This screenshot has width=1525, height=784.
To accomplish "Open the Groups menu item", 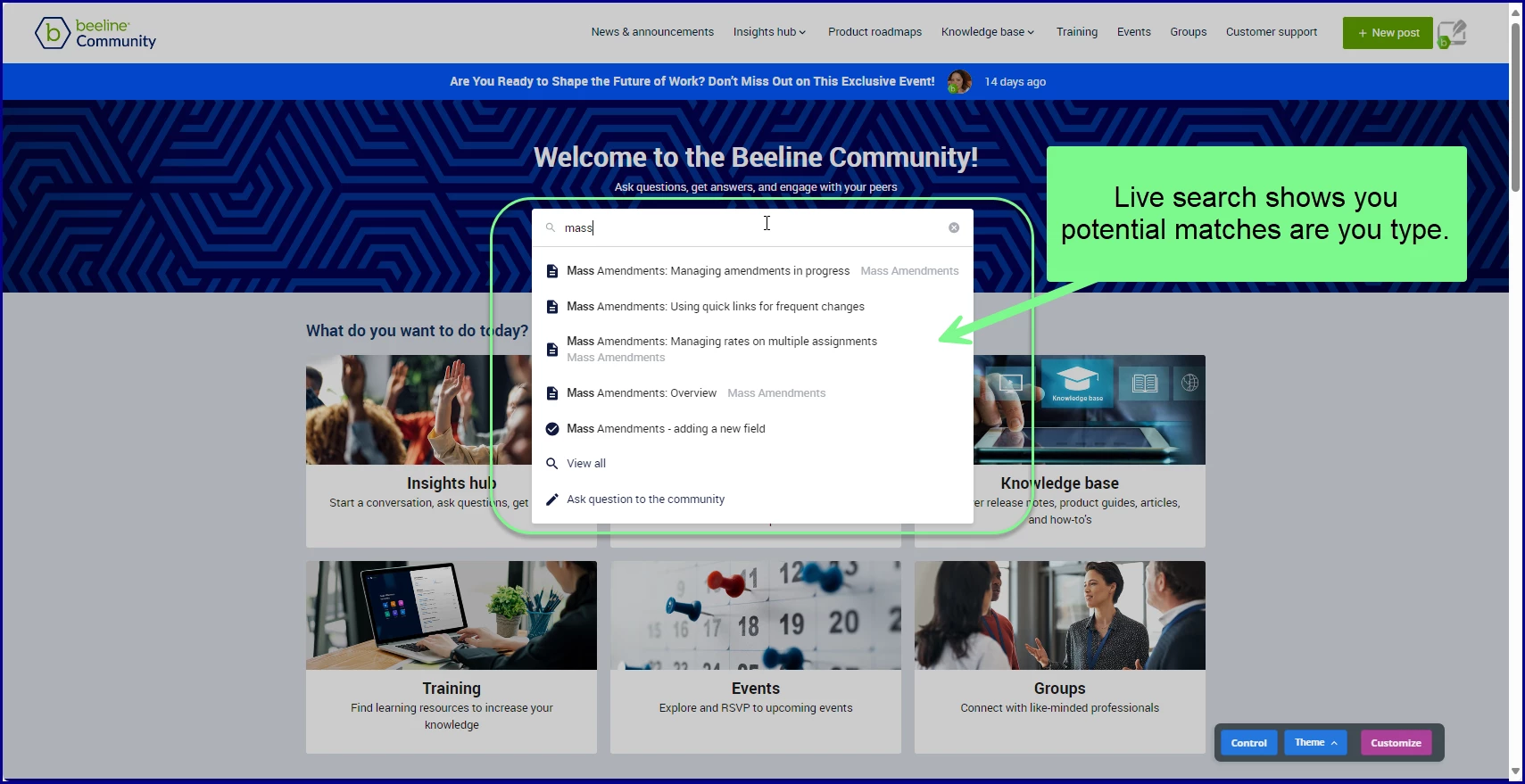I will click(1189, 32).
